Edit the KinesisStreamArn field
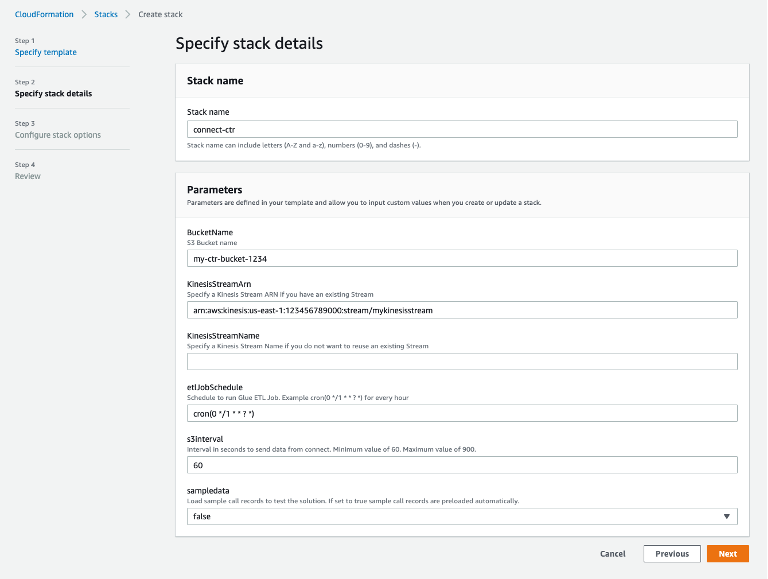Viewport: 768px width, 579px height. click(x=462, y=310)
